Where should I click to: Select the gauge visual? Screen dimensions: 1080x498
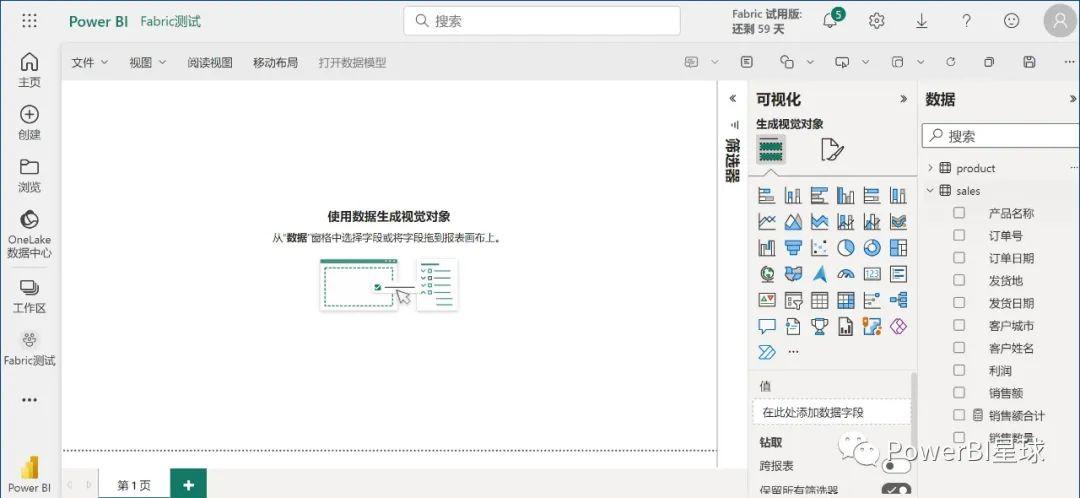(845, 274)
